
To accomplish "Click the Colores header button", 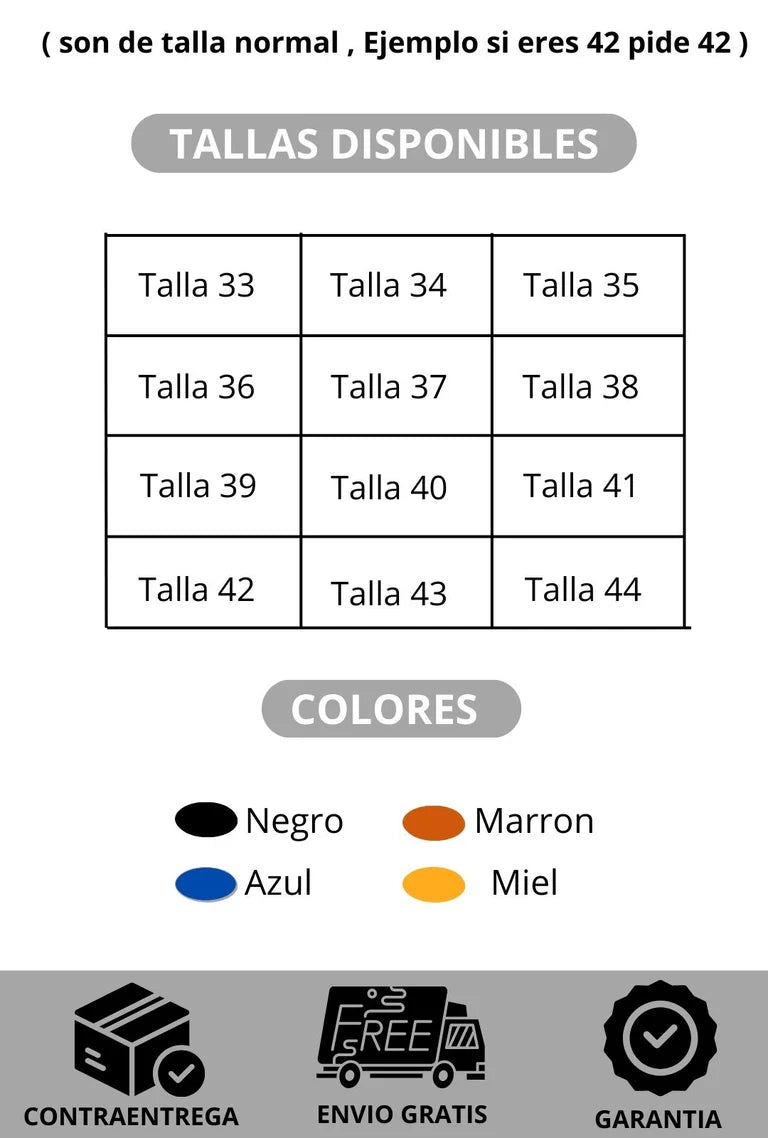I will pos(391,709).
